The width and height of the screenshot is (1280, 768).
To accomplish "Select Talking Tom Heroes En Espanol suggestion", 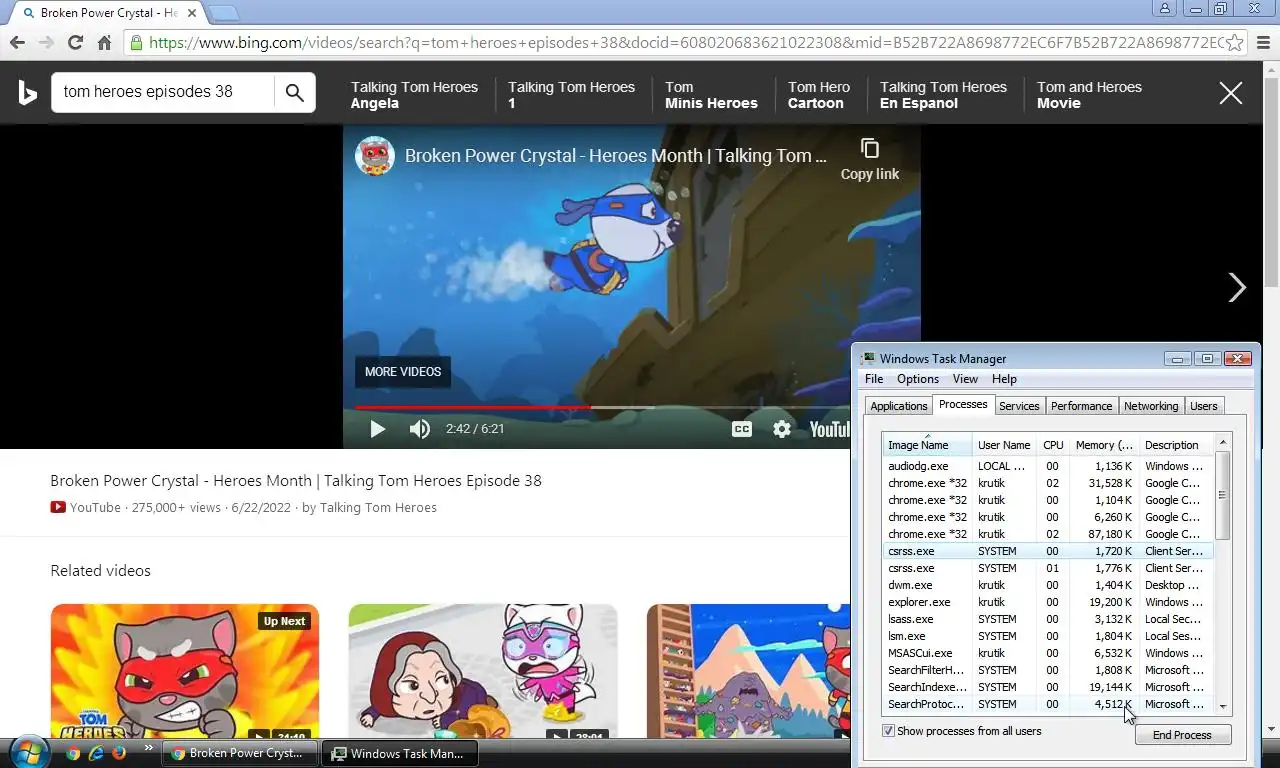I will tap(943, 95).
